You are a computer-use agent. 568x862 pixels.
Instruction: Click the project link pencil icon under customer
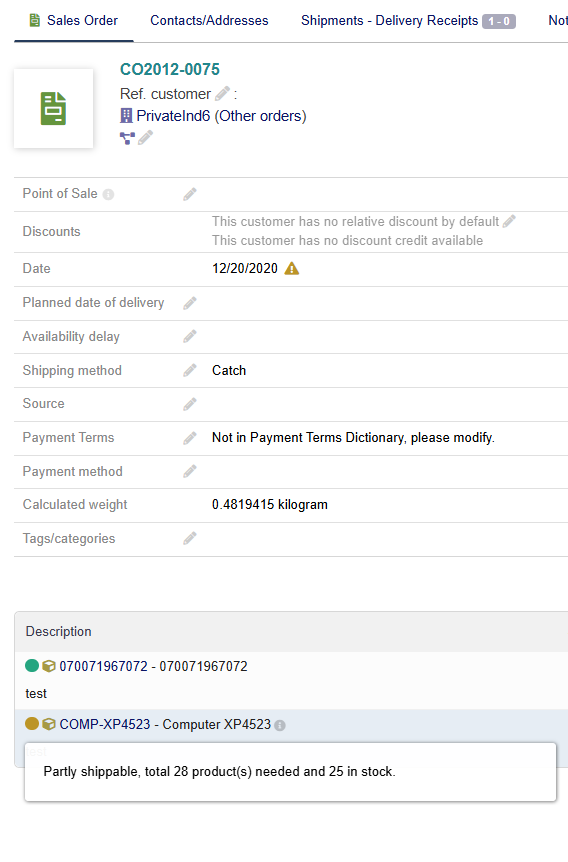(x=145, y=137)
